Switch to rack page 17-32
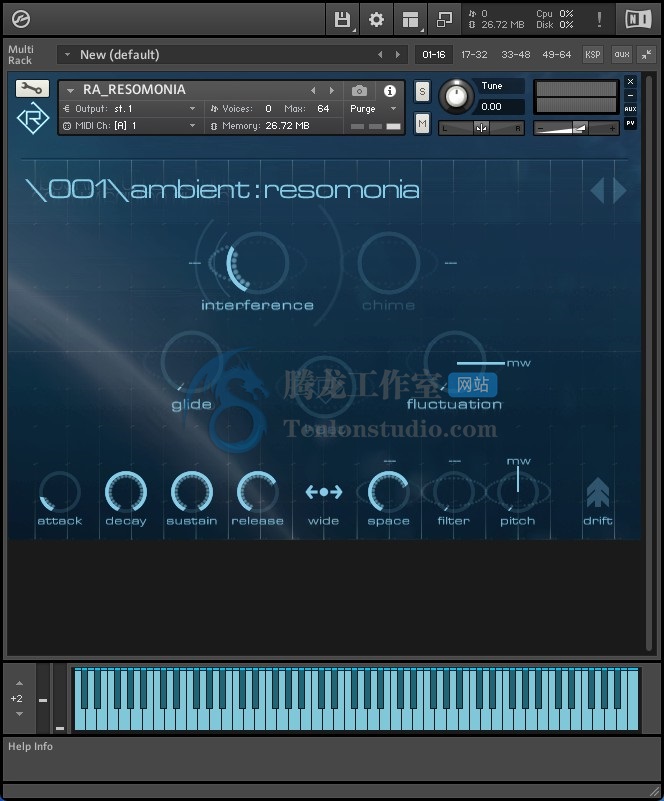The height and width of the screenshot is (801, 664). pyautogui.click(x=474, y=54)
